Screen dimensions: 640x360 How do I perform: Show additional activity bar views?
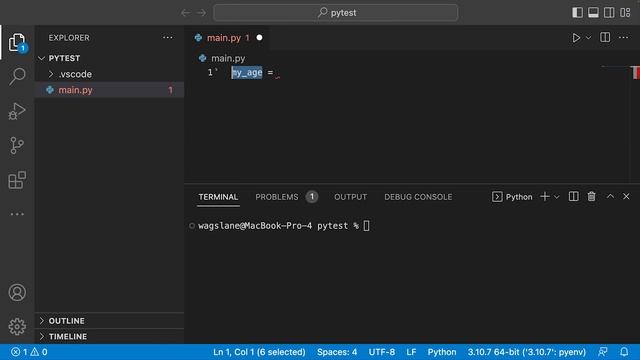(17, 214)
